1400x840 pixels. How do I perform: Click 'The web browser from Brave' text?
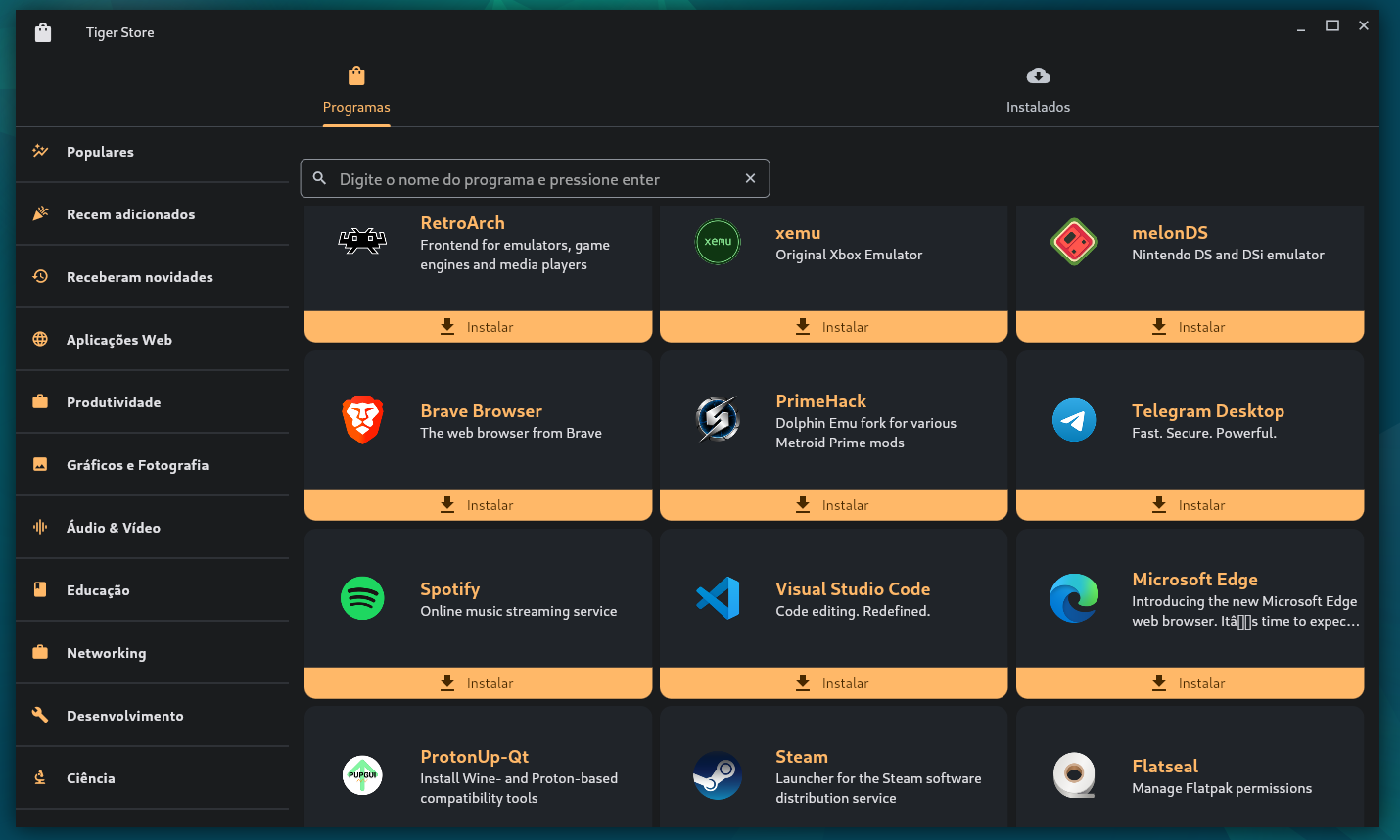pyautogui.click(x=511, y=433)
